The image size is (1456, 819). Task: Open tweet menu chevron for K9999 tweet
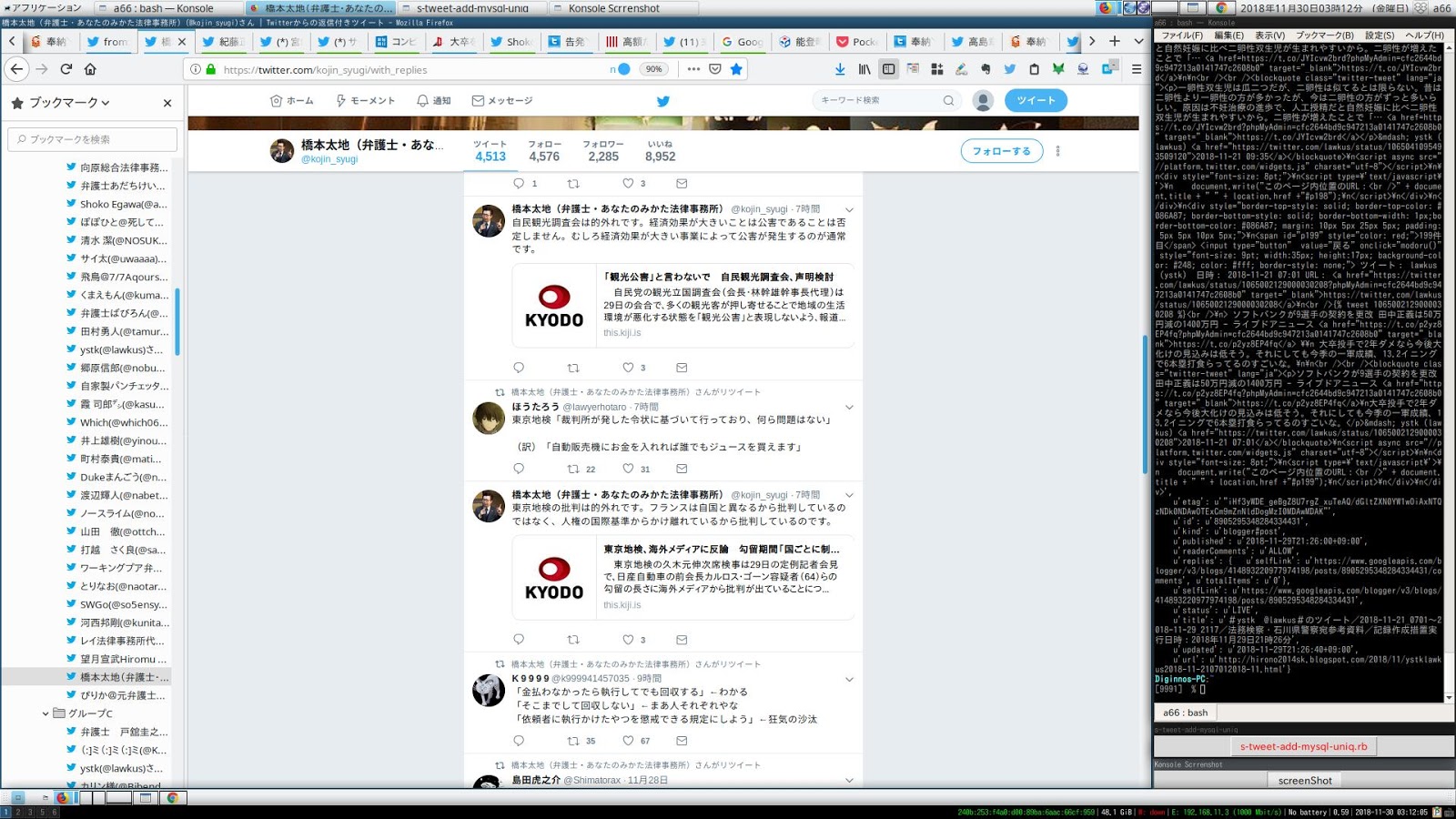849,680
